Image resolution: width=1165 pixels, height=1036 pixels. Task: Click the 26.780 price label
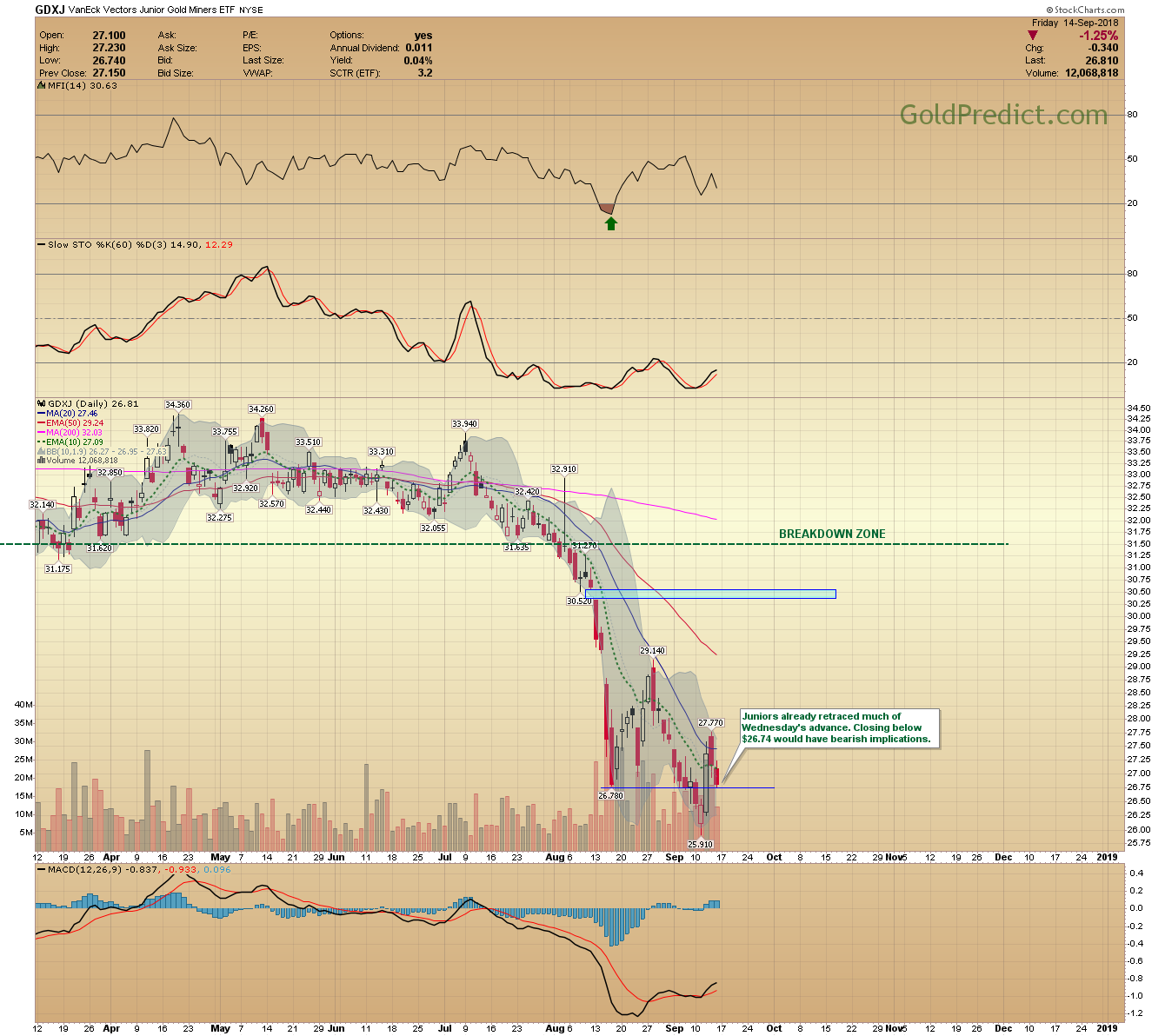click(x=611, y=796)
